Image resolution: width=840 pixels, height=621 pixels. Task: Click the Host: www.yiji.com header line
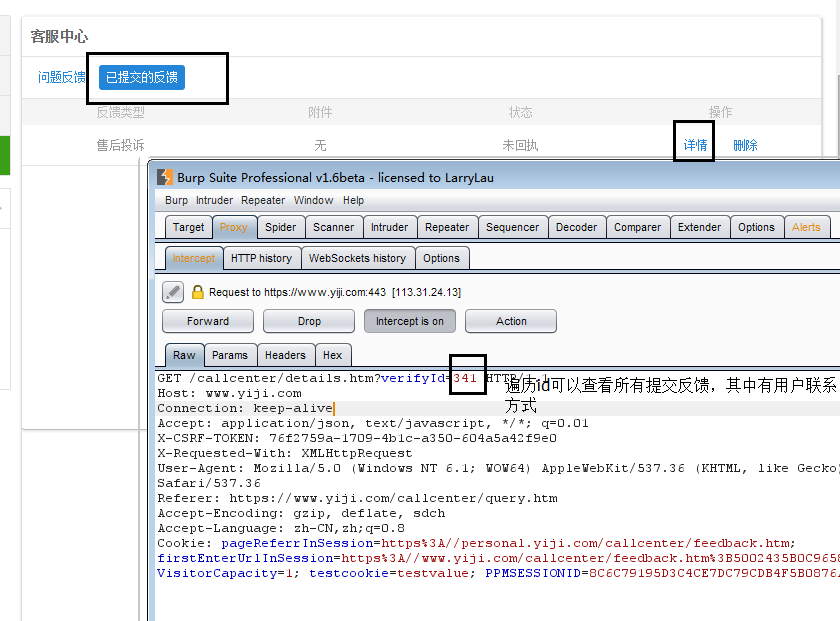click(229, 393)
